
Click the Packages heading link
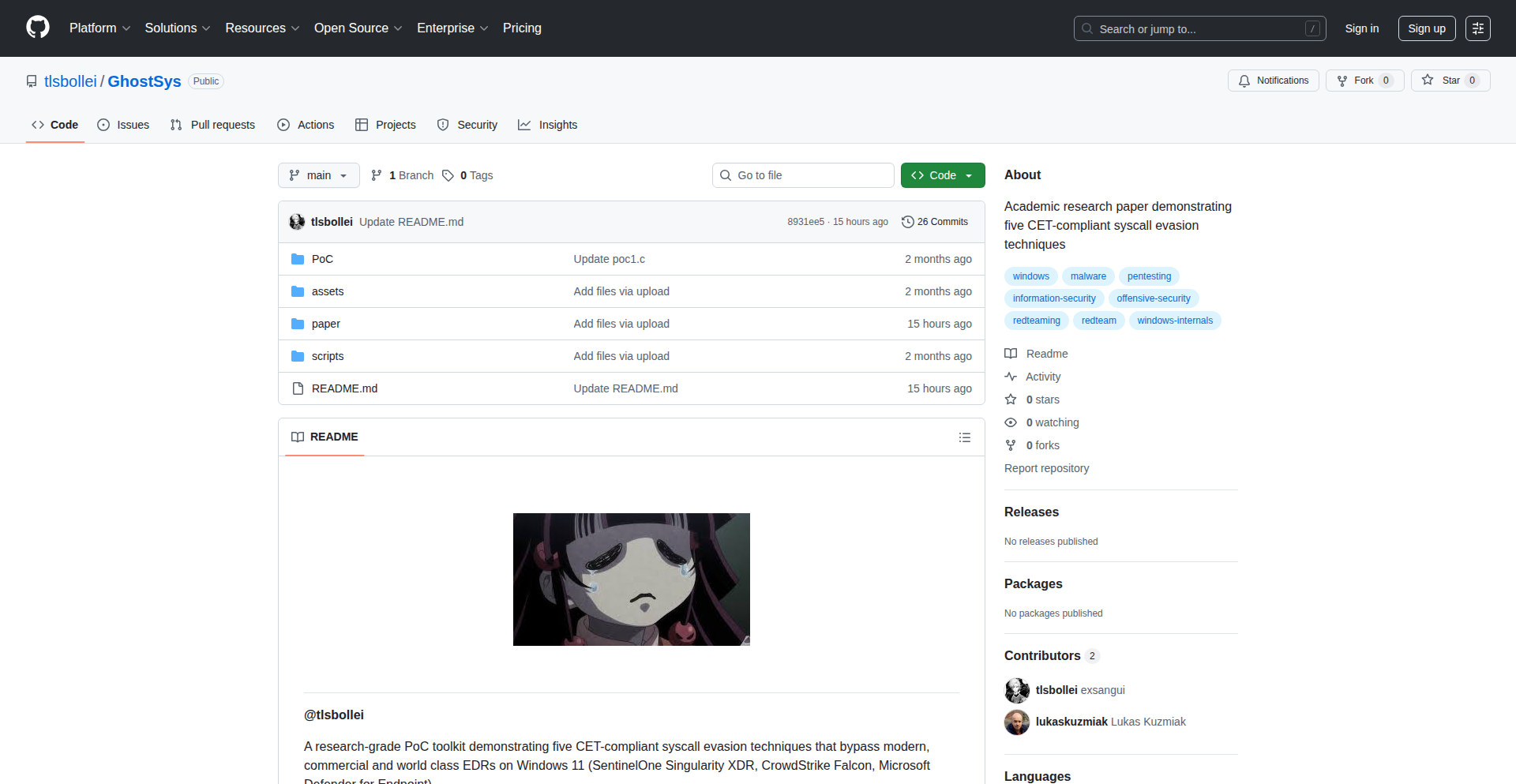coord(1033,583)
